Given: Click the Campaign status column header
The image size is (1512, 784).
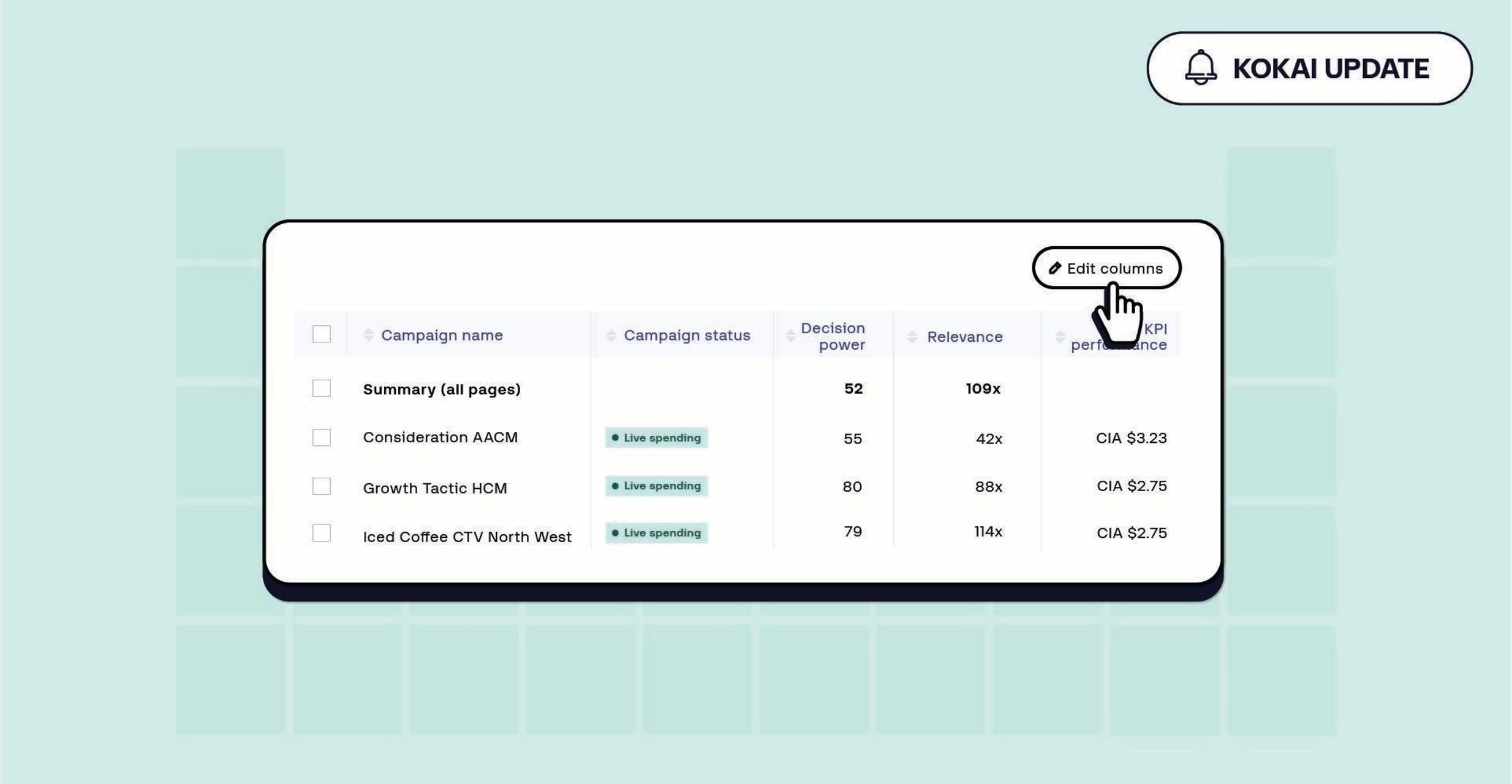Looking at the screenshot, I should [686, 335].
